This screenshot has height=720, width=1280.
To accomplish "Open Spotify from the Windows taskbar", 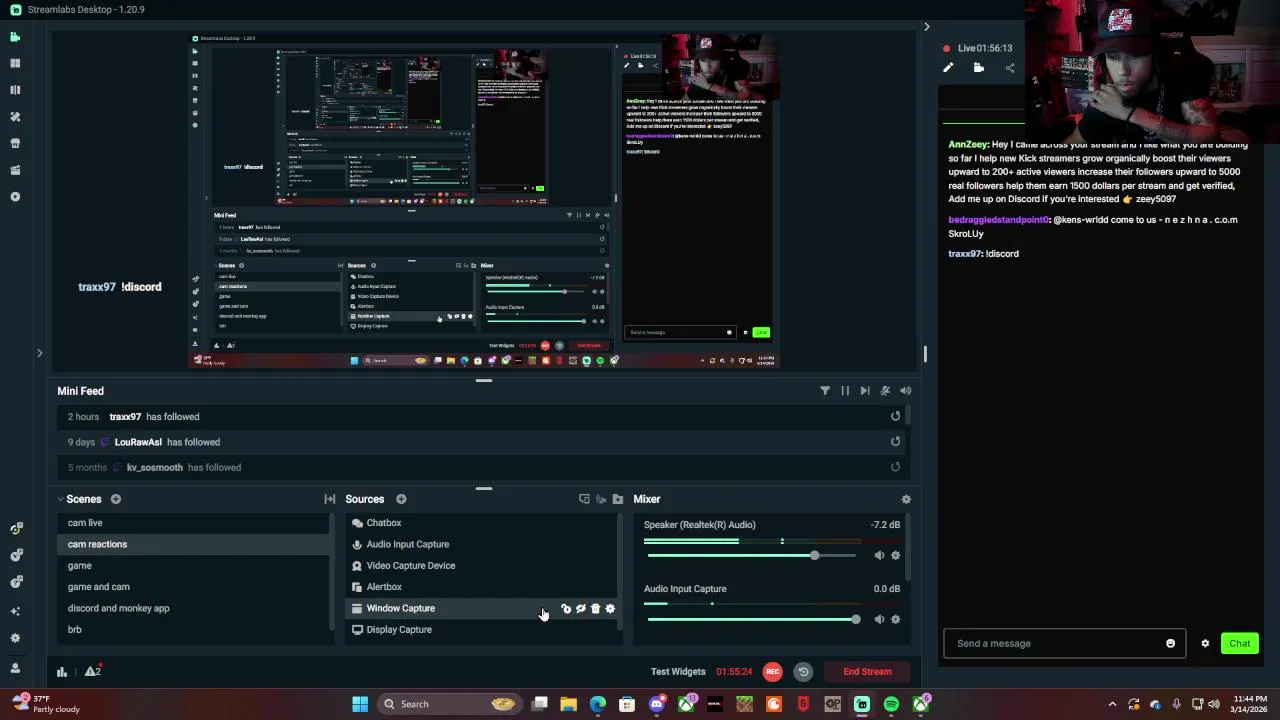I will [x=891, y=704].
